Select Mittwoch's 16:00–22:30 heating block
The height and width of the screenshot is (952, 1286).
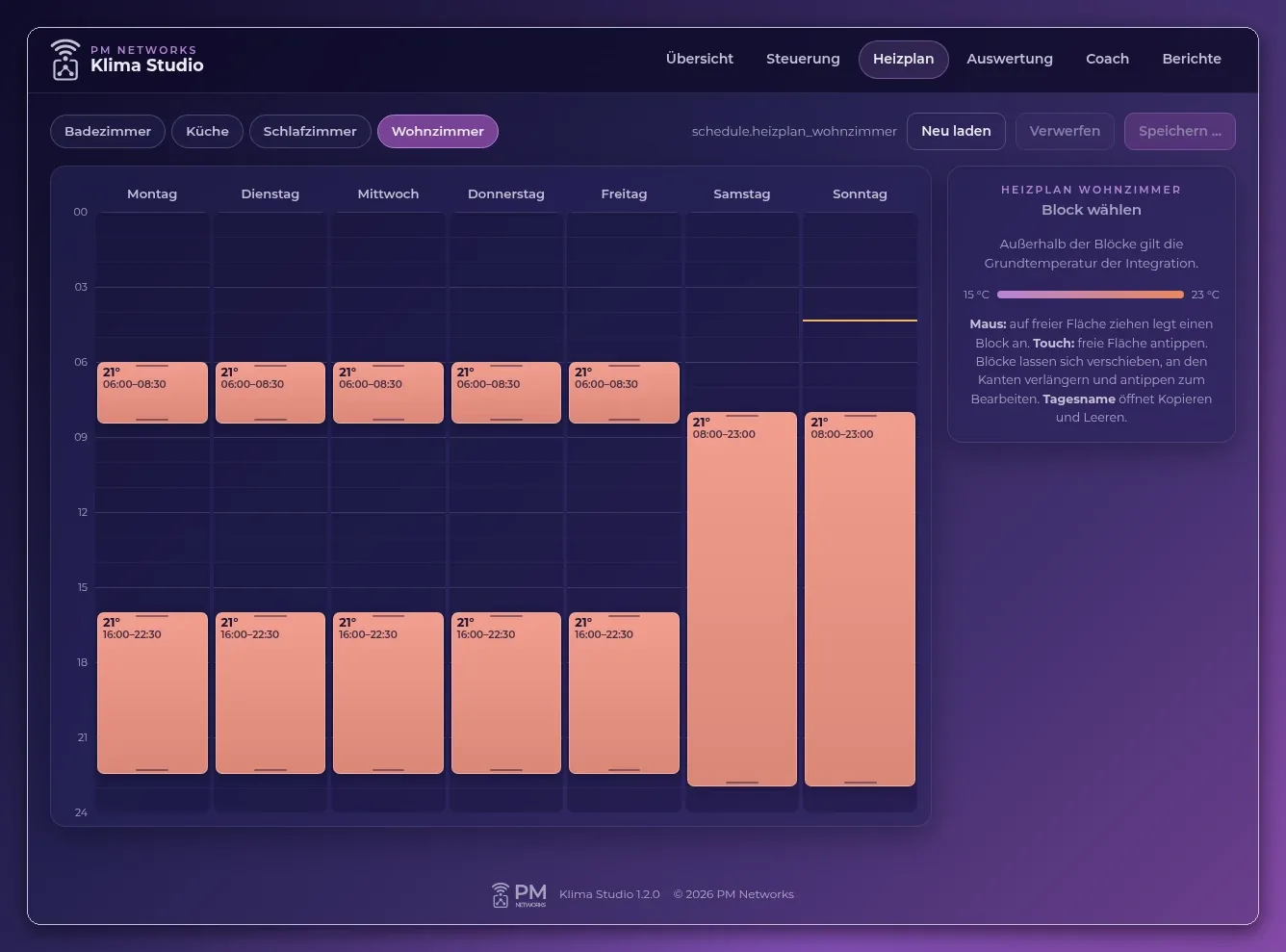[388, 693]
